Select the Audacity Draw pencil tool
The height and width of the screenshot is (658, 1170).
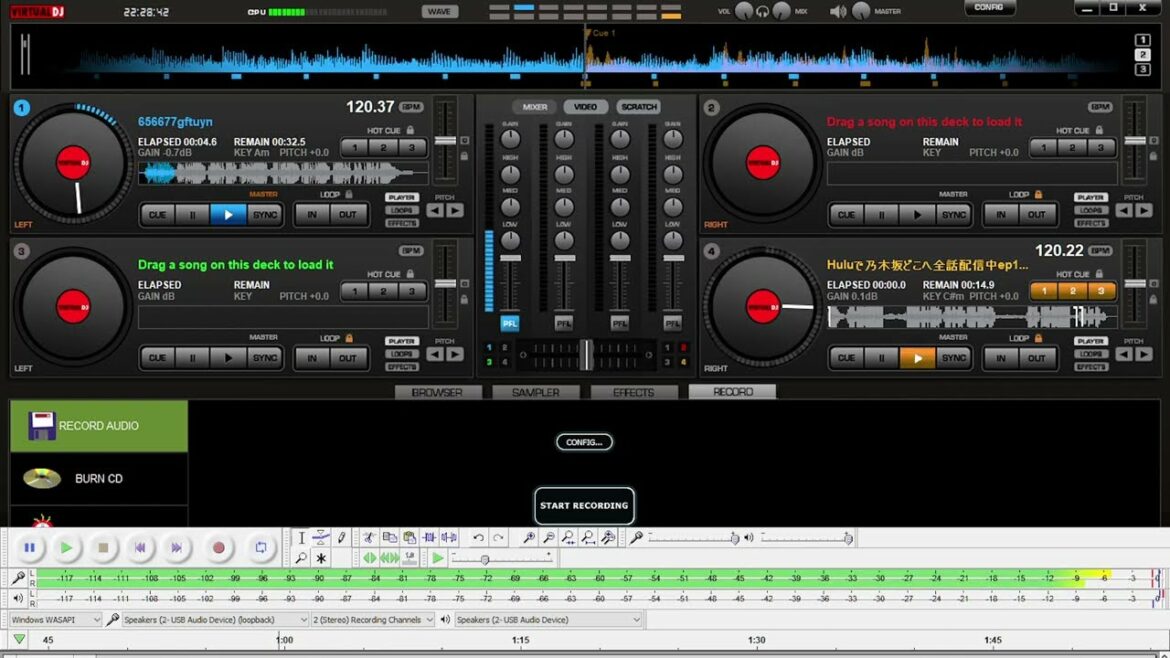[341, 538]
